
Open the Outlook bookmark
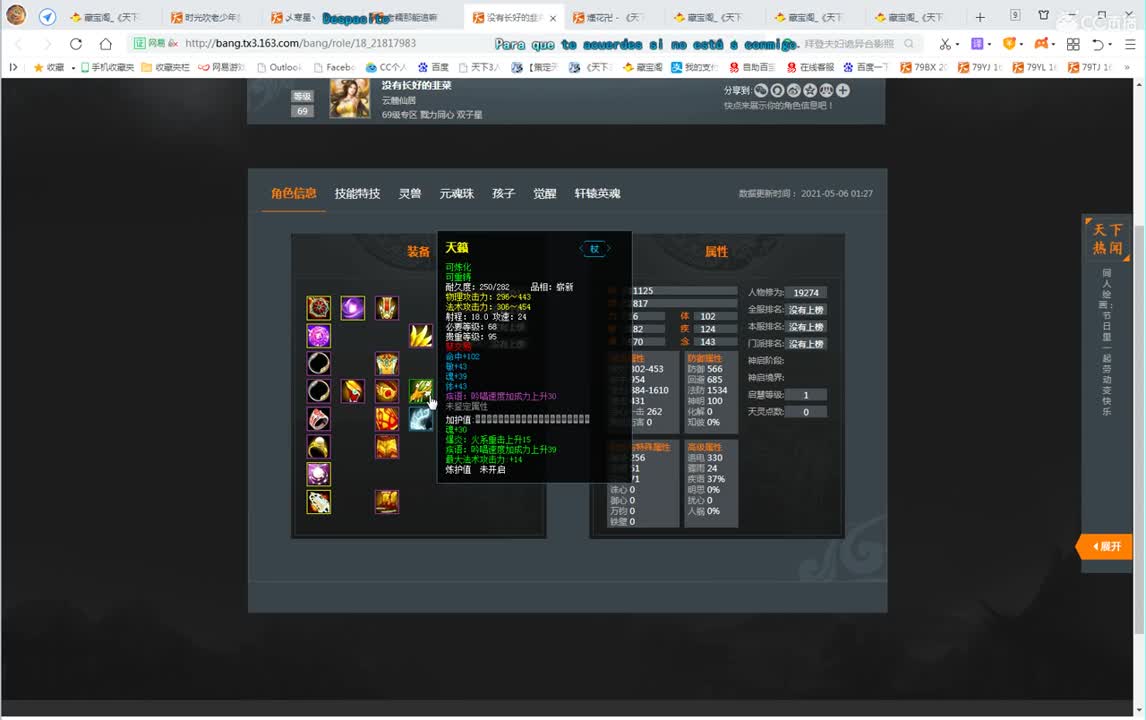point(280,67)
